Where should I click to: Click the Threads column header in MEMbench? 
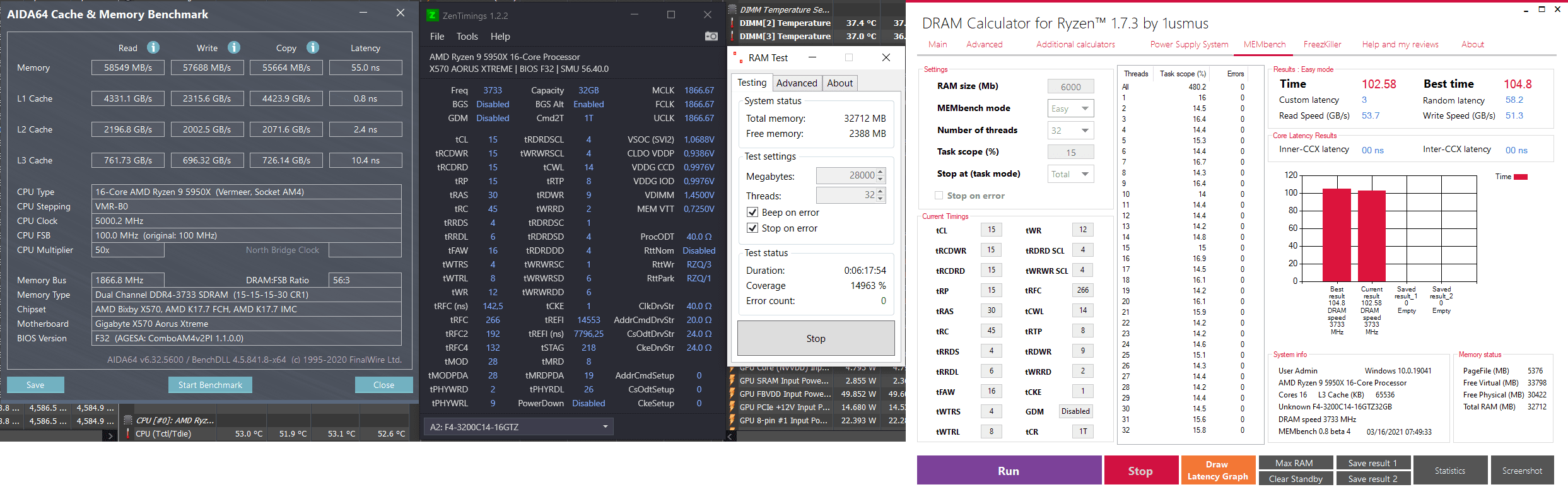pos(1135,74)
